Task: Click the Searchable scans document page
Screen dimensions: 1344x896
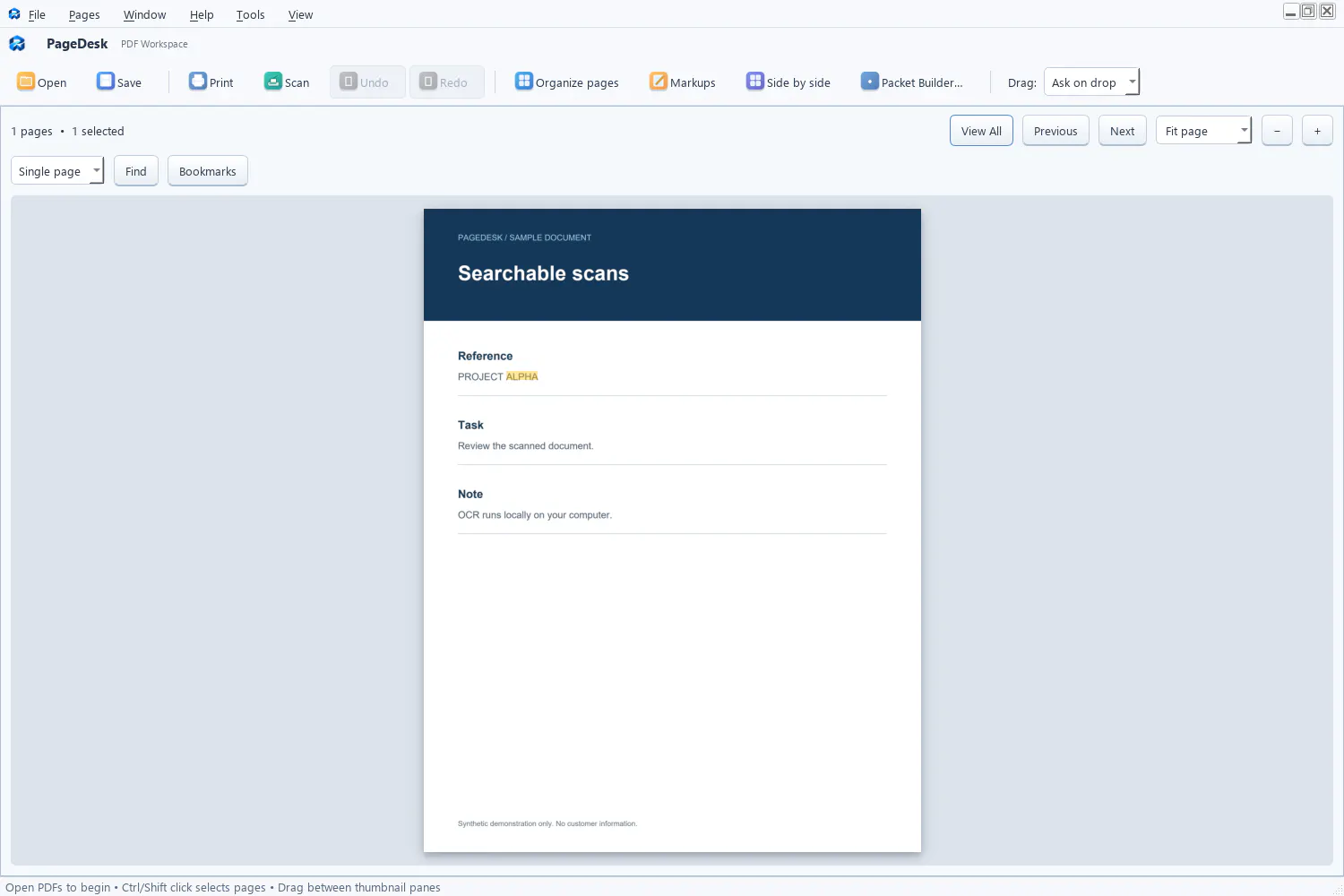Action: pos(672,530)
